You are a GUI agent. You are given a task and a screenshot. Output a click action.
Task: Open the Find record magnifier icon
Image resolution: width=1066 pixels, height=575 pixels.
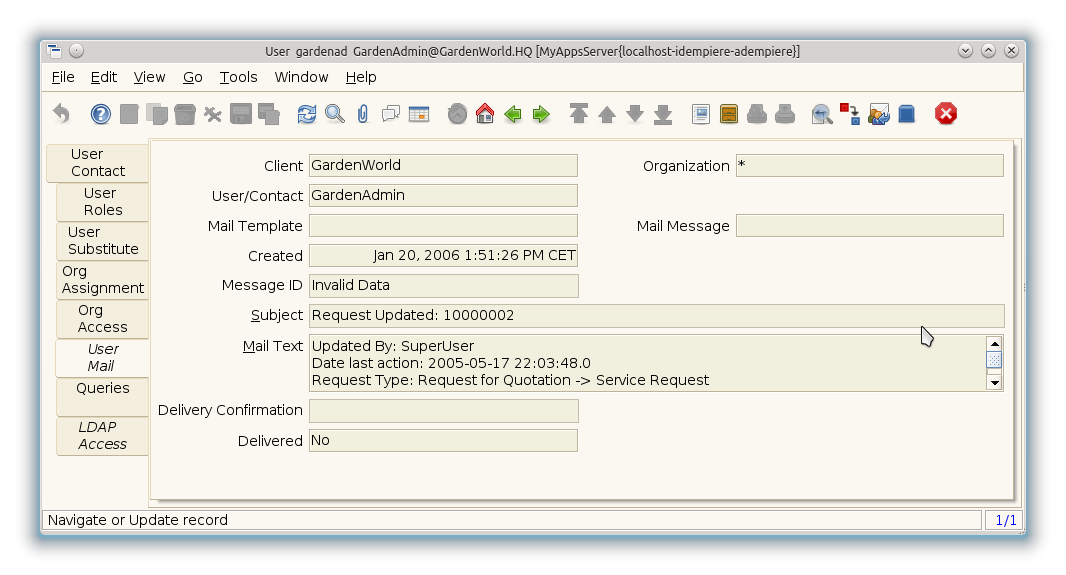[x=335, y=114]
